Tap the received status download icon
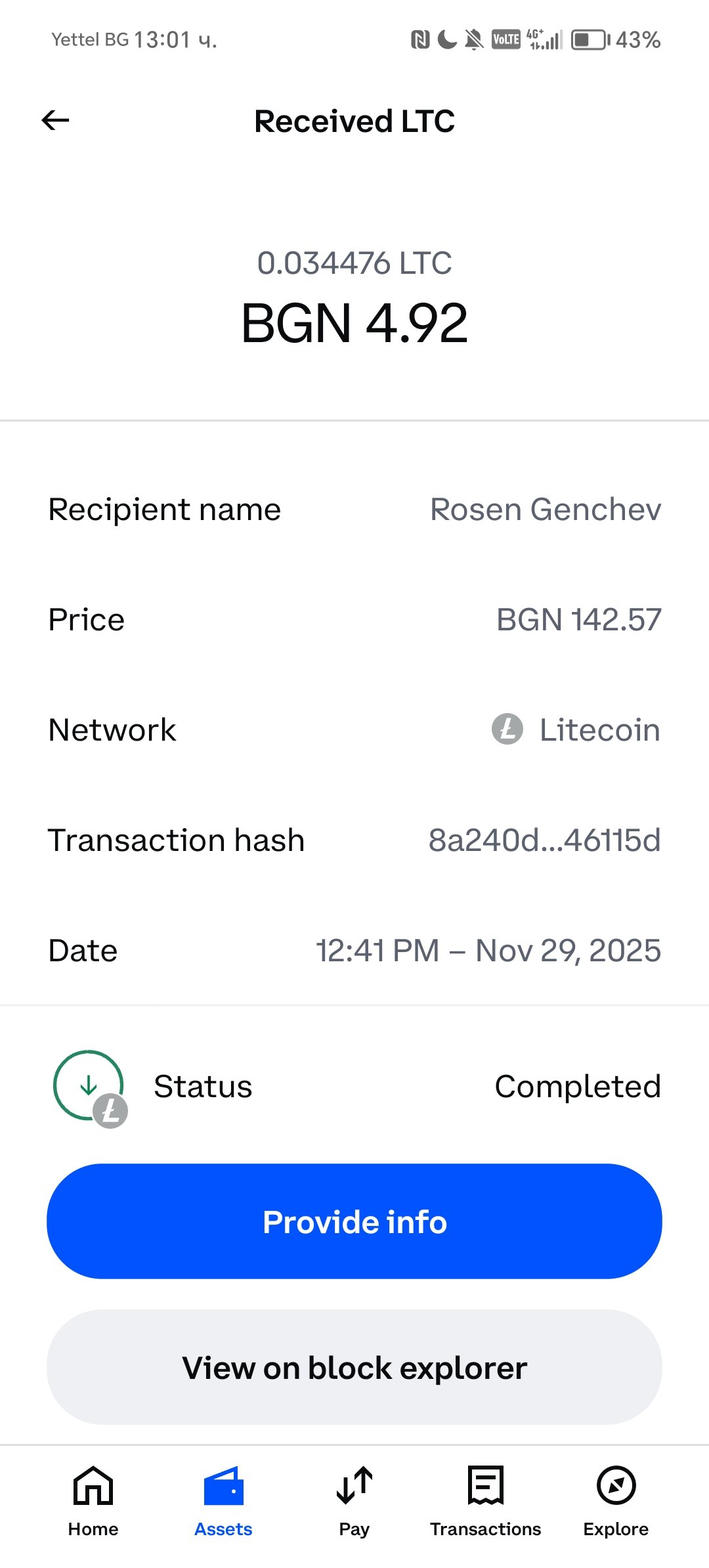Image resolution: width=709 pixels, height=1568 pixels. (x=89, y=1085)
